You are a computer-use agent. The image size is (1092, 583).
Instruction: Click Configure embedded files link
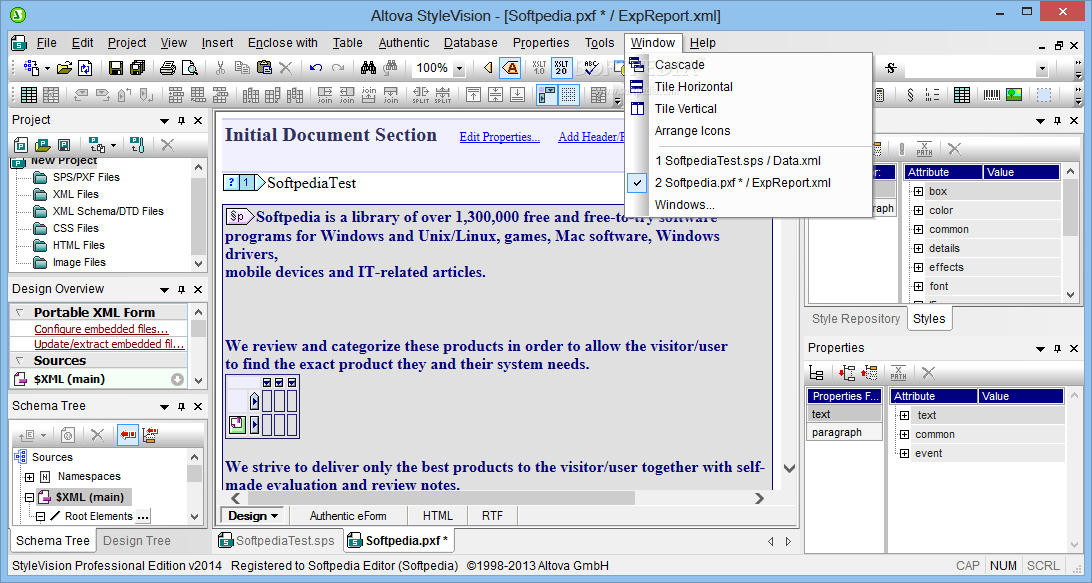pyautogui.click(x=101, y=329)
